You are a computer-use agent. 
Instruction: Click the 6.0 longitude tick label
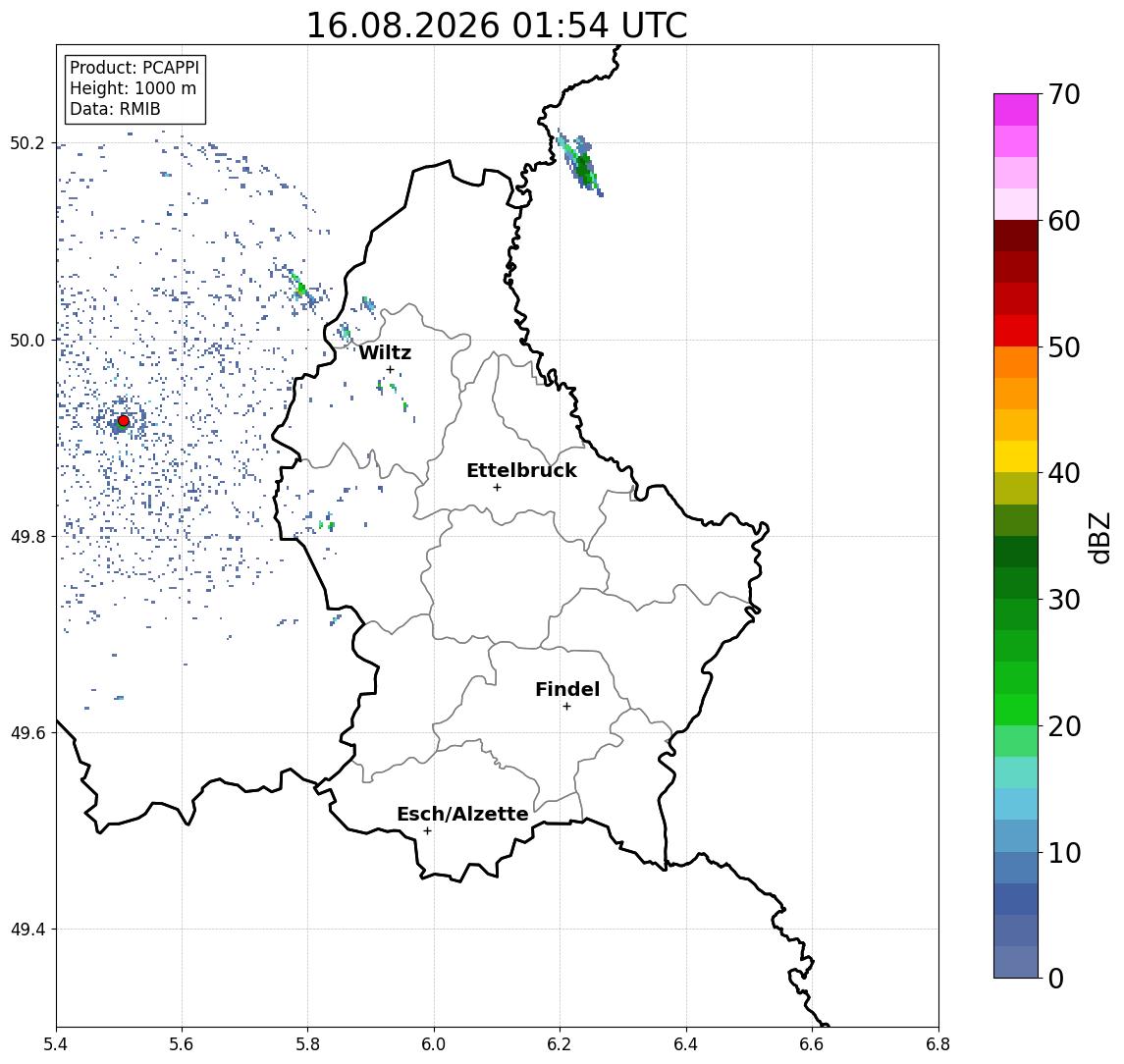434,1044
